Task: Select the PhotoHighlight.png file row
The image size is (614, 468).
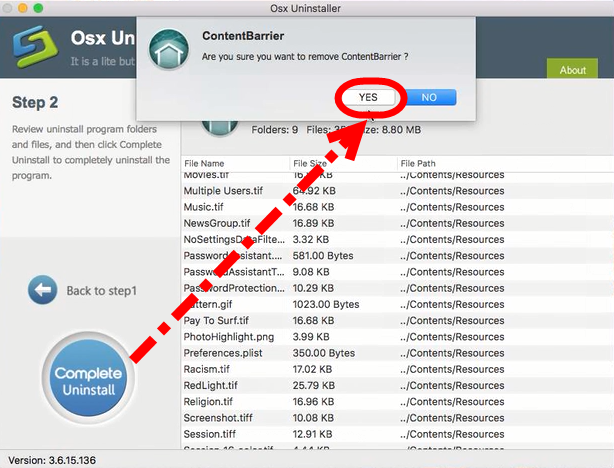Action: point(228,337)
